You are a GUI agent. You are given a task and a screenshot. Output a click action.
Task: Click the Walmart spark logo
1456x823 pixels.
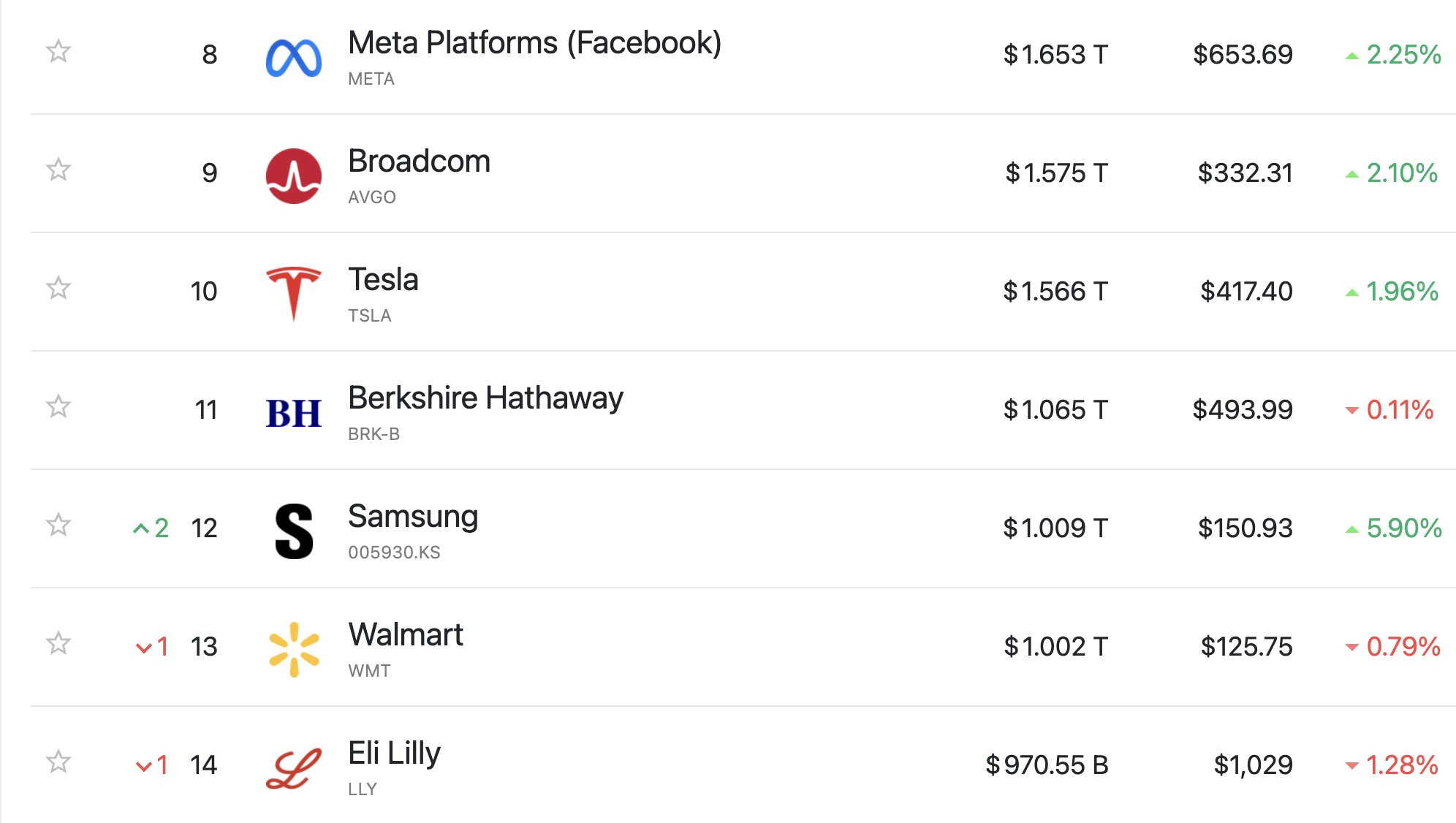[x=294, y=649]
